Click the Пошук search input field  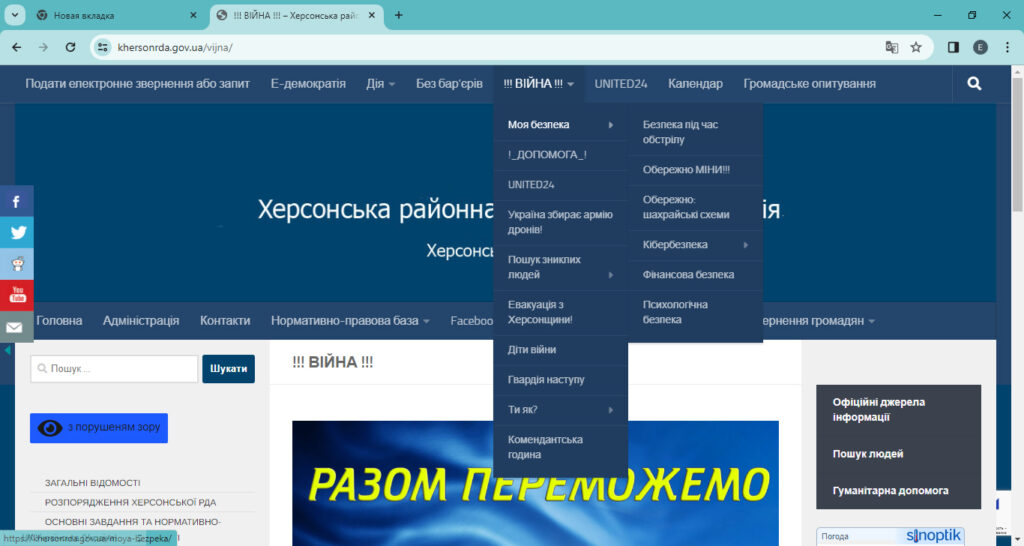114,369
